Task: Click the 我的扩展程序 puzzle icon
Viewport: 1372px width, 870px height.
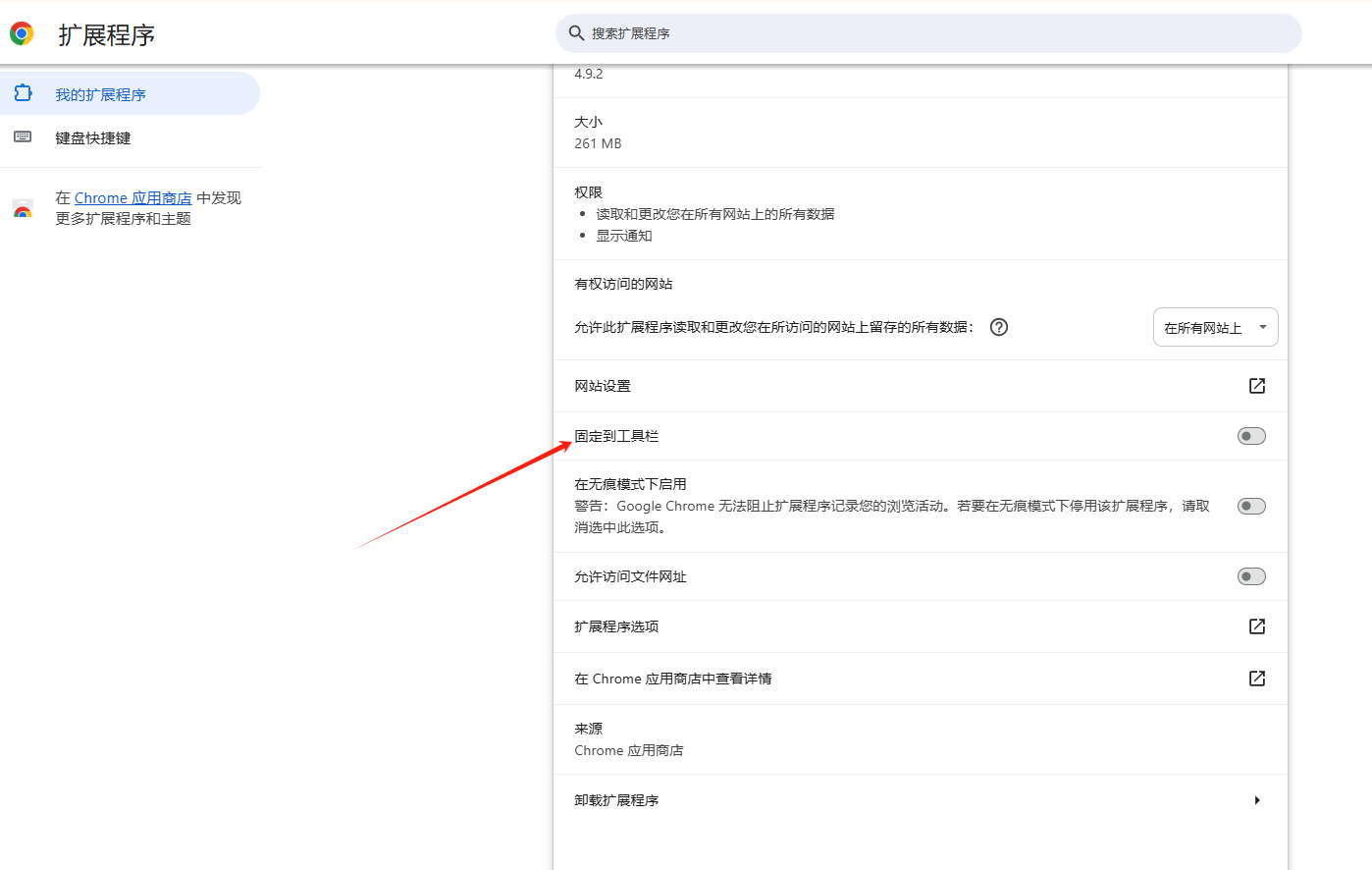Action: 23,93
